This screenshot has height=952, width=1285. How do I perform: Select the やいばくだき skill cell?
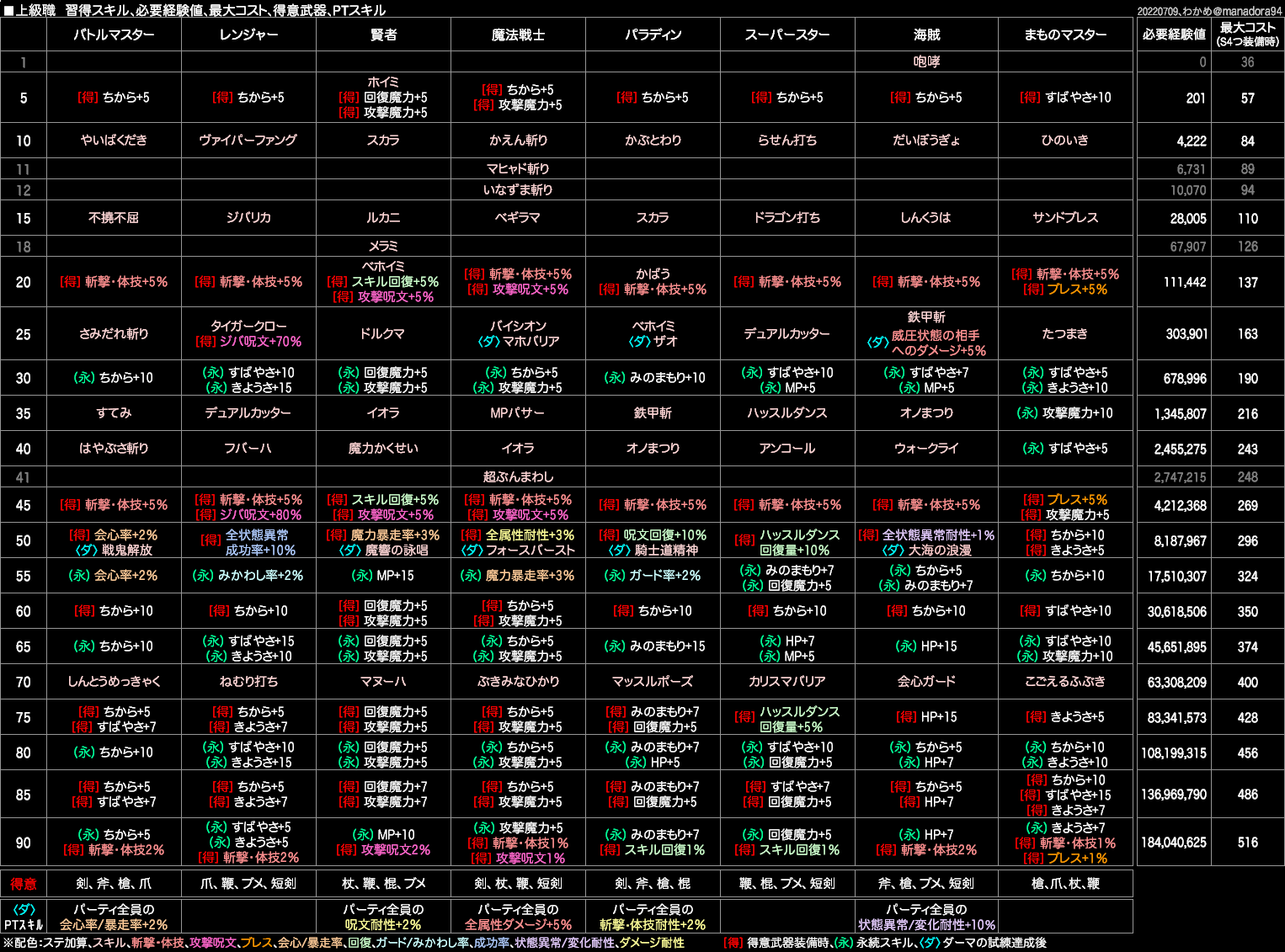[114, 141]
